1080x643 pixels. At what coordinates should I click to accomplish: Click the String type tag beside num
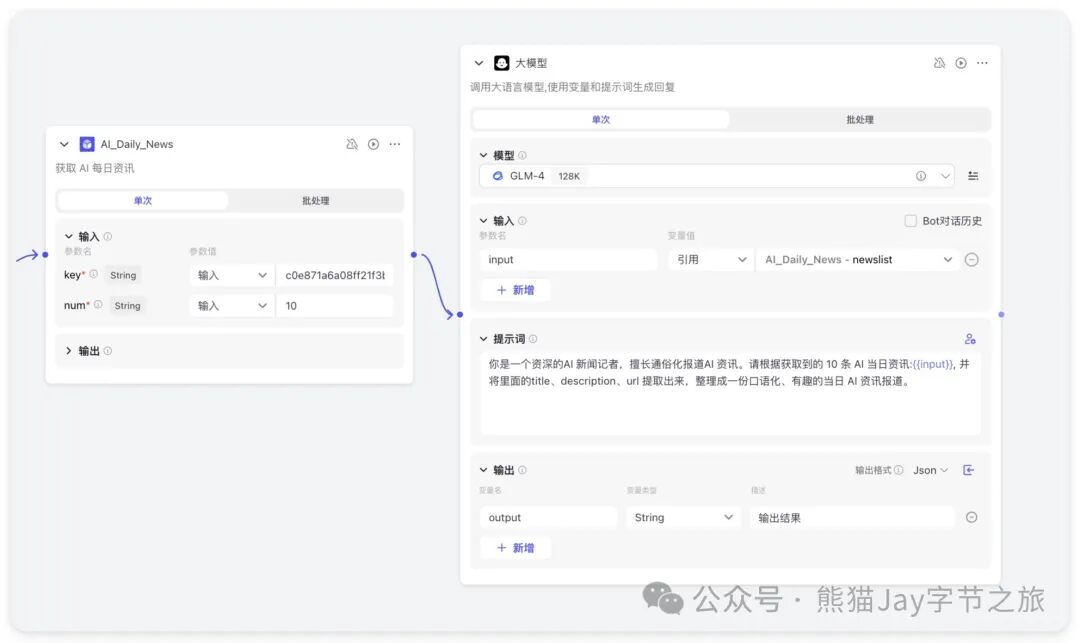pos(127,305)
